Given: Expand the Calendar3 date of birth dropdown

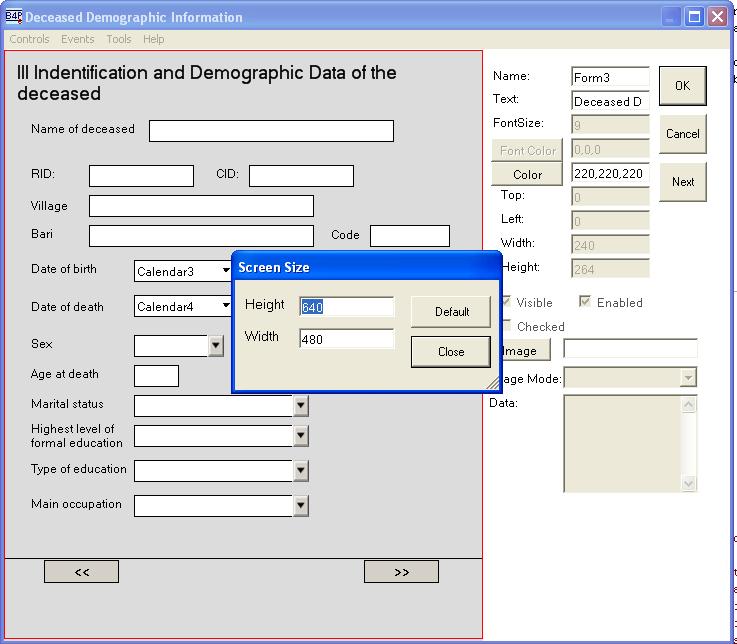Looking at the screenshot, I should [x=226, y=271].
